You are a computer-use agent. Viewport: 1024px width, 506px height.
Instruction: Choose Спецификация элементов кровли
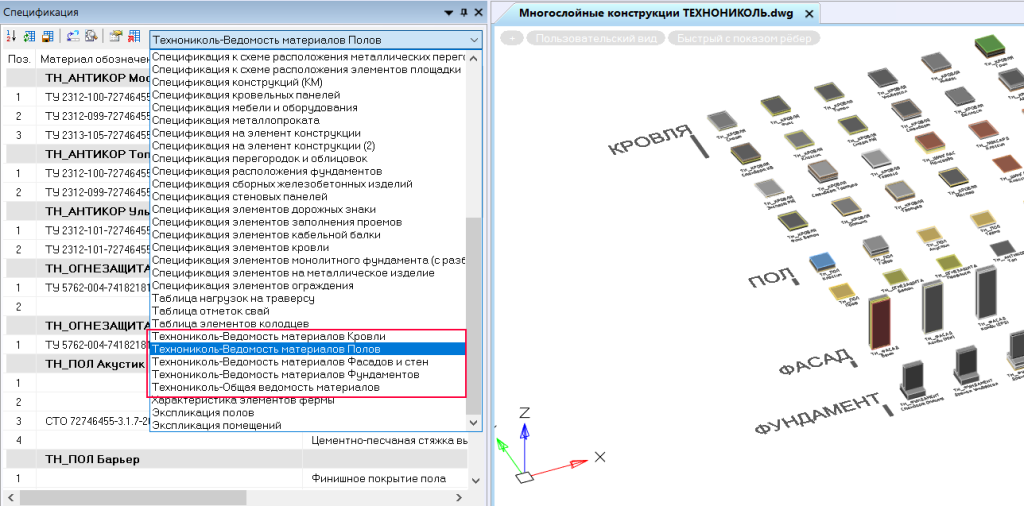308,247
